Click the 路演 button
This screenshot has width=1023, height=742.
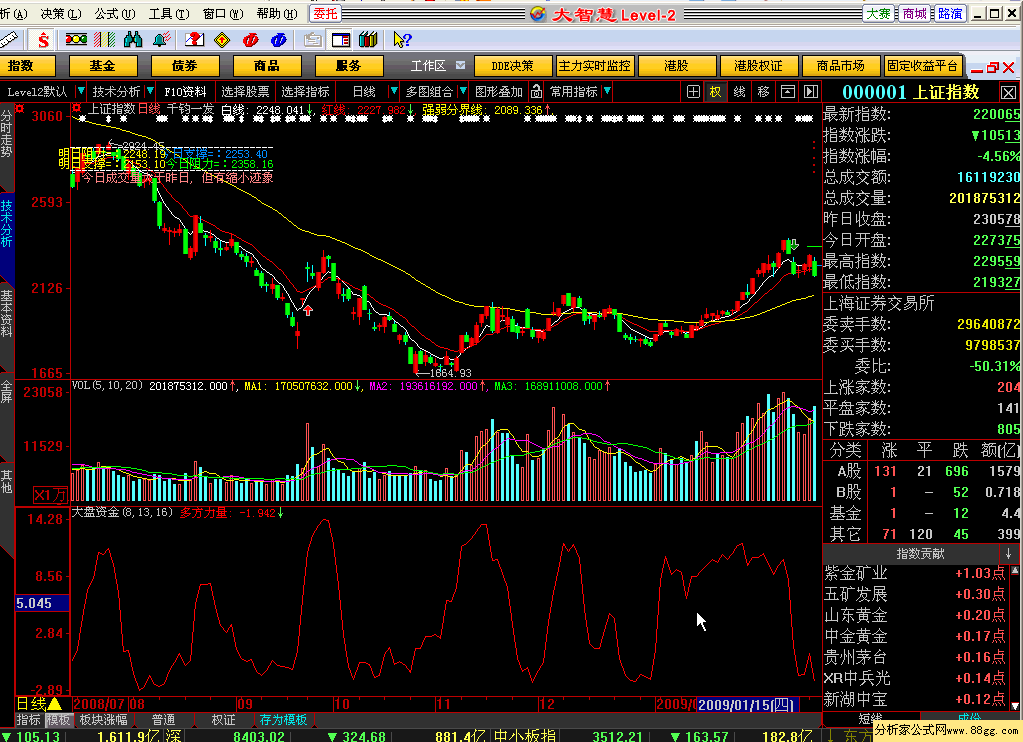point(950,14)
